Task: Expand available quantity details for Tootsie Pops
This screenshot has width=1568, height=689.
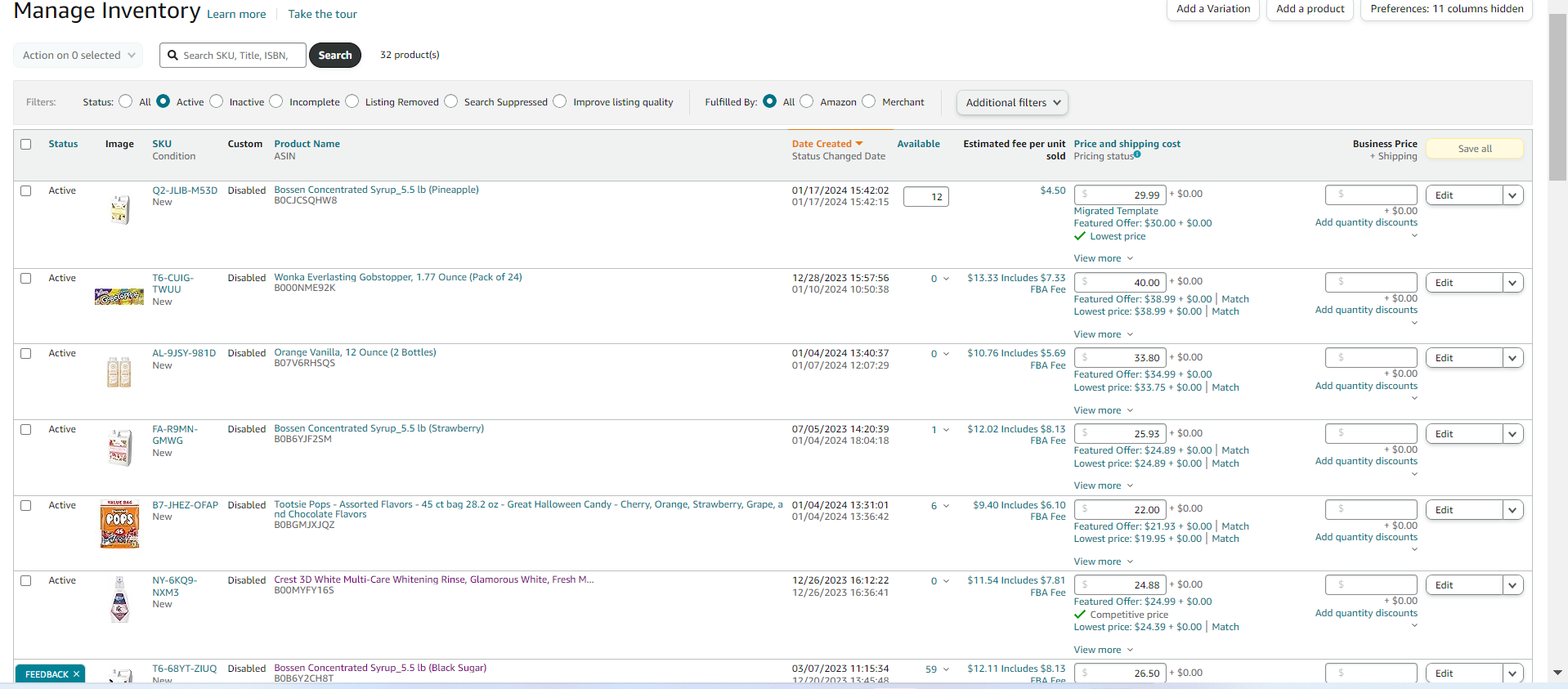Action: pos(946,506)
